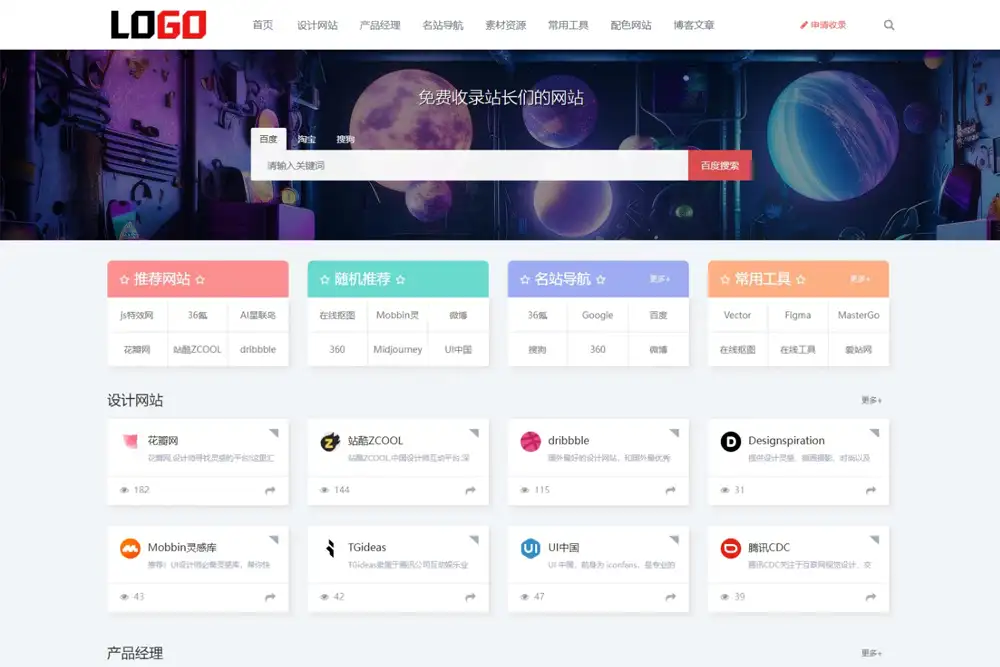This screenshot has width=1000, height=667.
Task: Click corner triangle on TGideas card
Action: point(474,539)
